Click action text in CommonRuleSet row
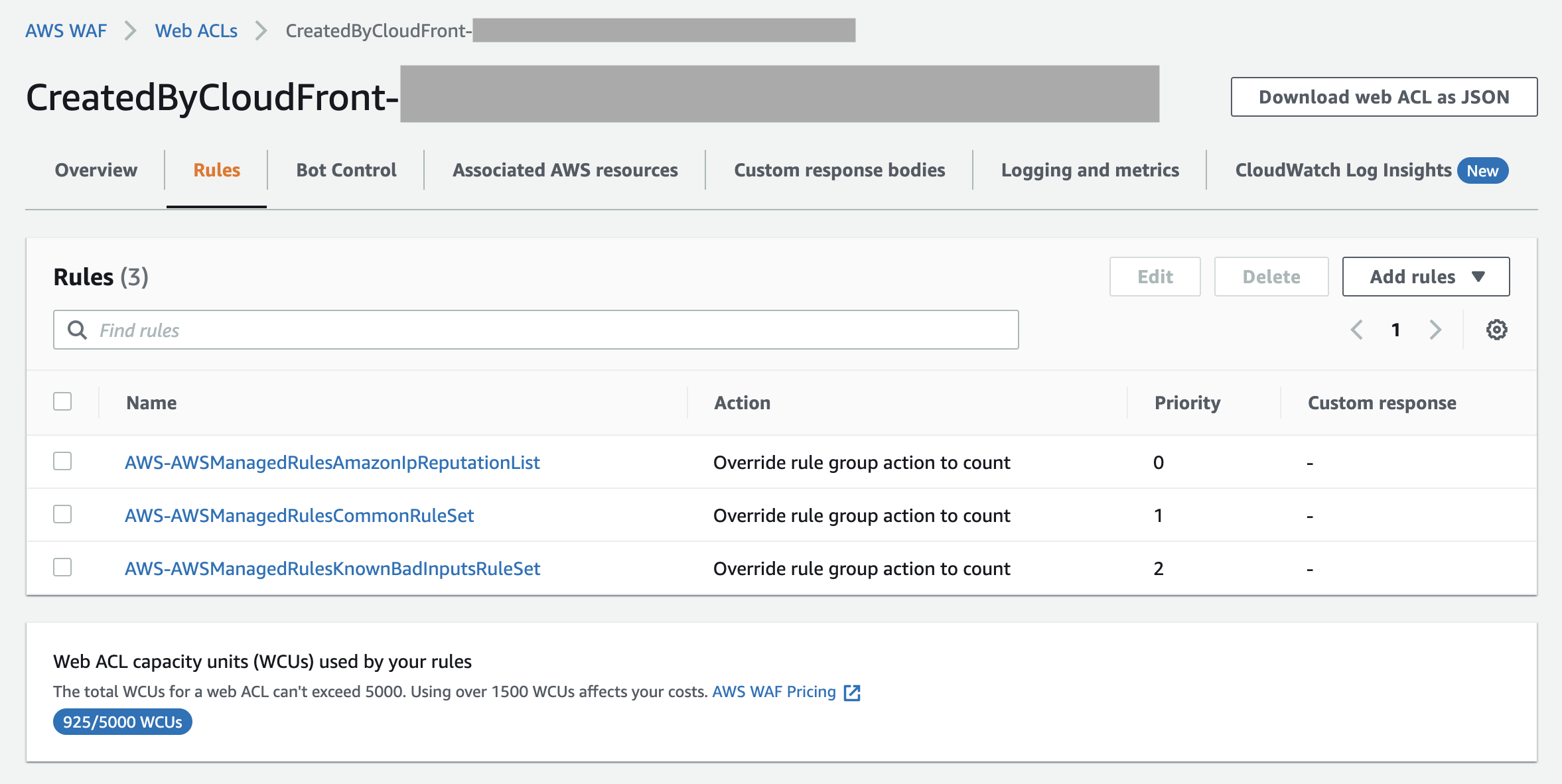 click(x=862, y=515)
